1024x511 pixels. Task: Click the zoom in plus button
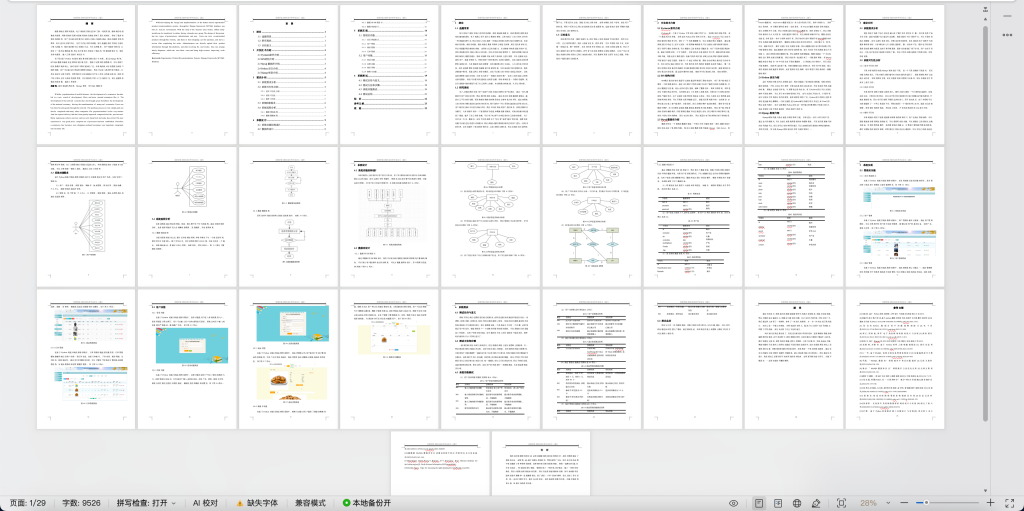click(991, 503)
